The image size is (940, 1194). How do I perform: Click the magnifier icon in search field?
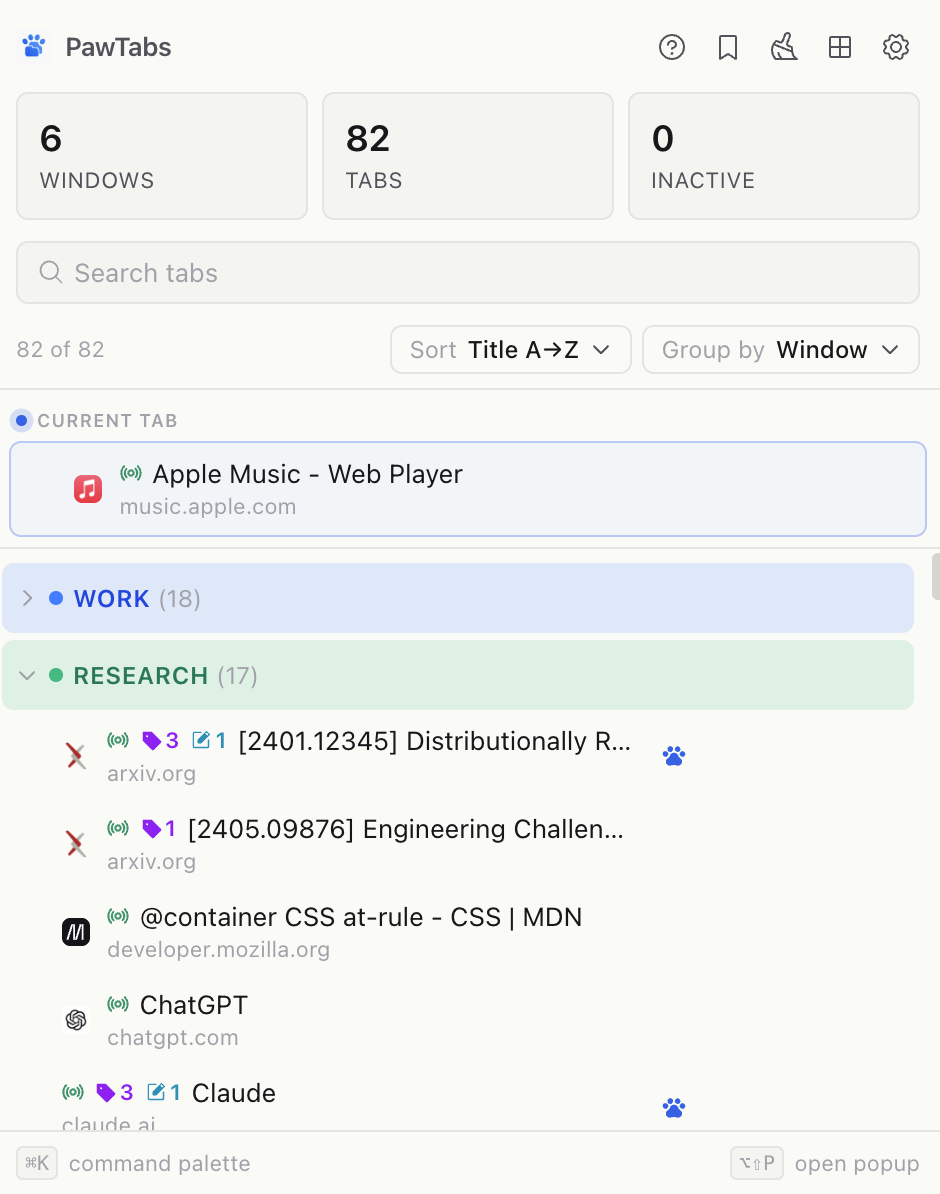(x=50, y=272)
